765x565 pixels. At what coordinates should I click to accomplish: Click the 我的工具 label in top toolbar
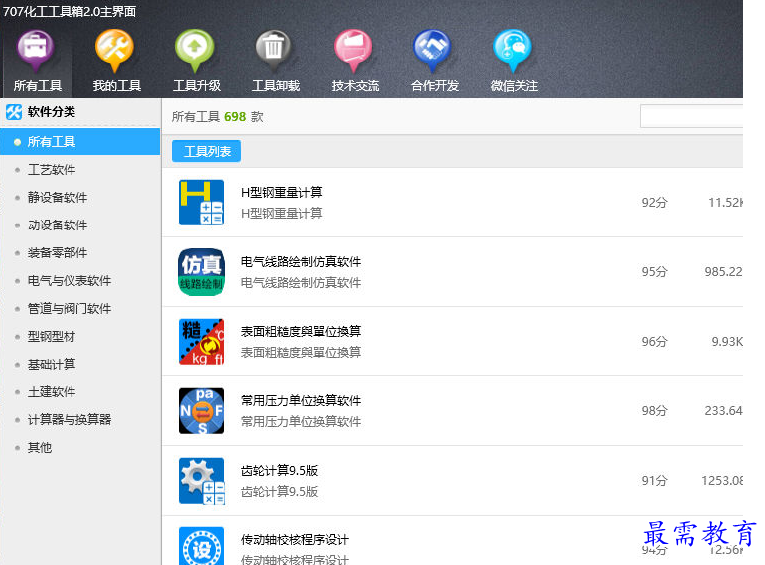(117, 86)
